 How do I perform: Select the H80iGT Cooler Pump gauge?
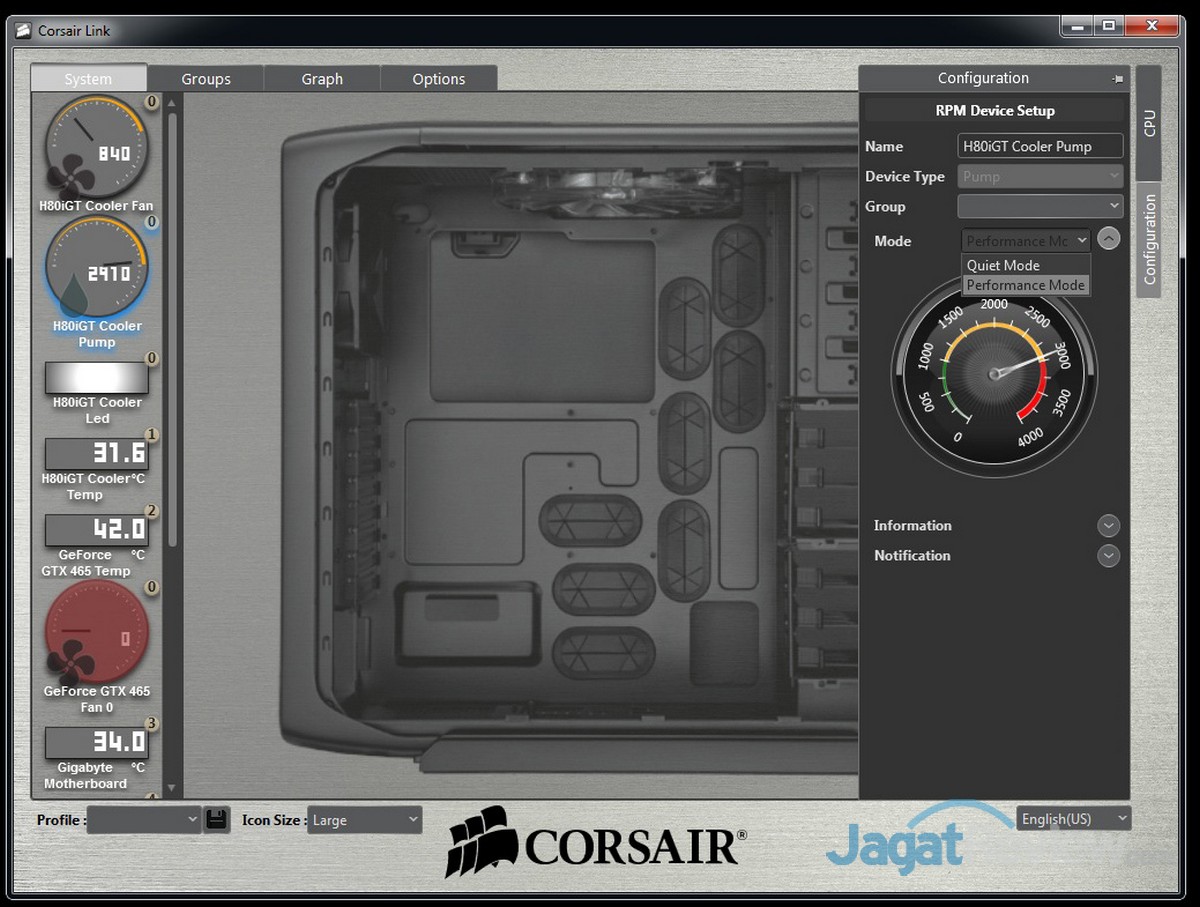[x=96, y=268]
